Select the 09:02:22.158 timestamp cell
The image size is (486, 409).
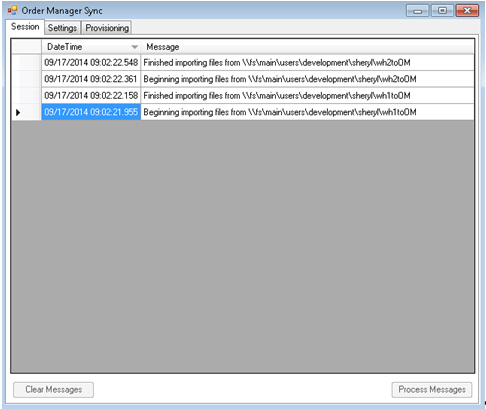coord(91,96)
